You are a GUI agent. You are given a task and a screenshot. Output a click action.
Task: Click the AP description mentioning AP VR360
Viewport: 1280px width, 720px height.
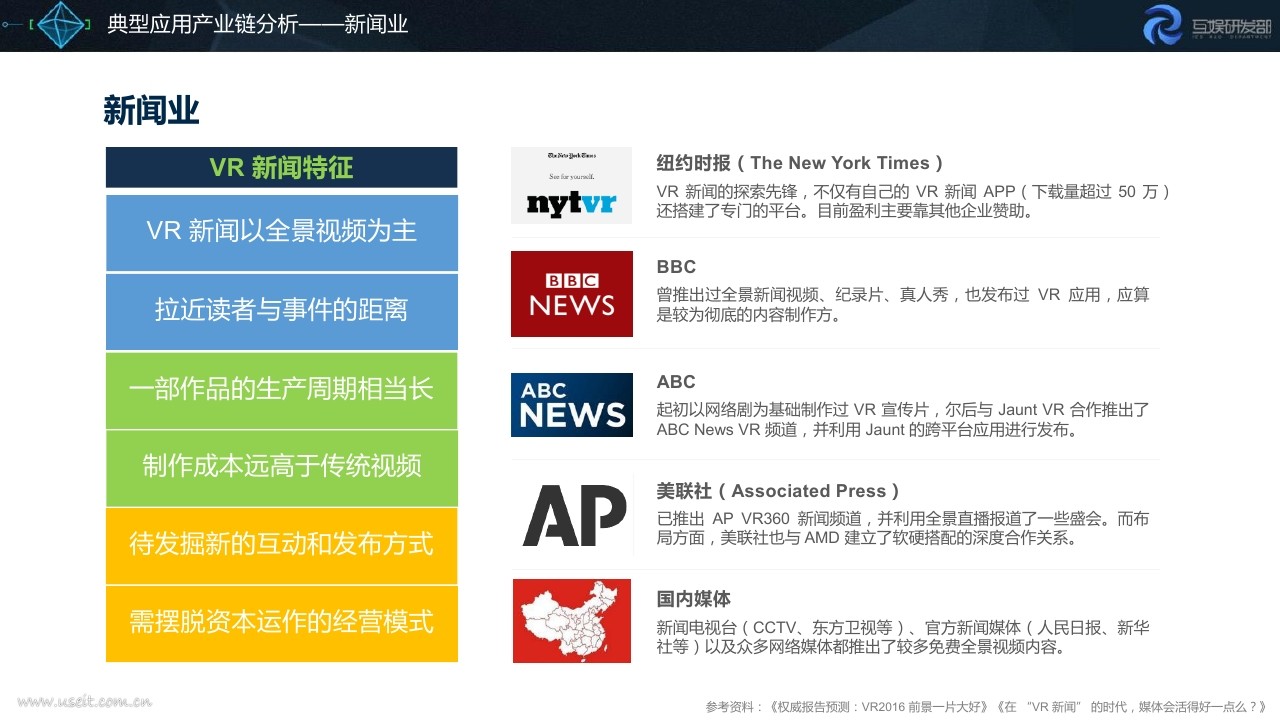[903, 528]
